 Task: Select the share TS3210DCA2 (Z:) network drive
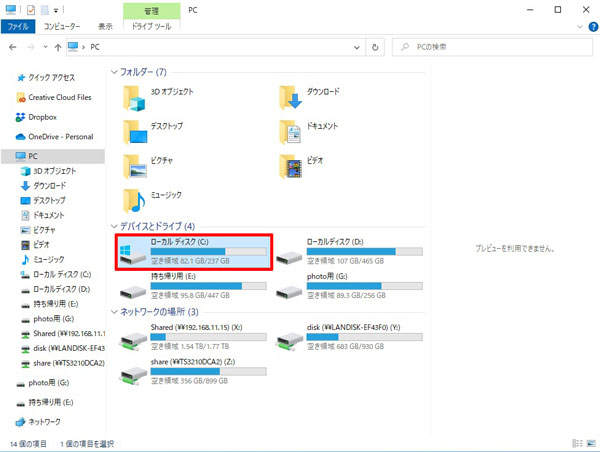(193, 372)
